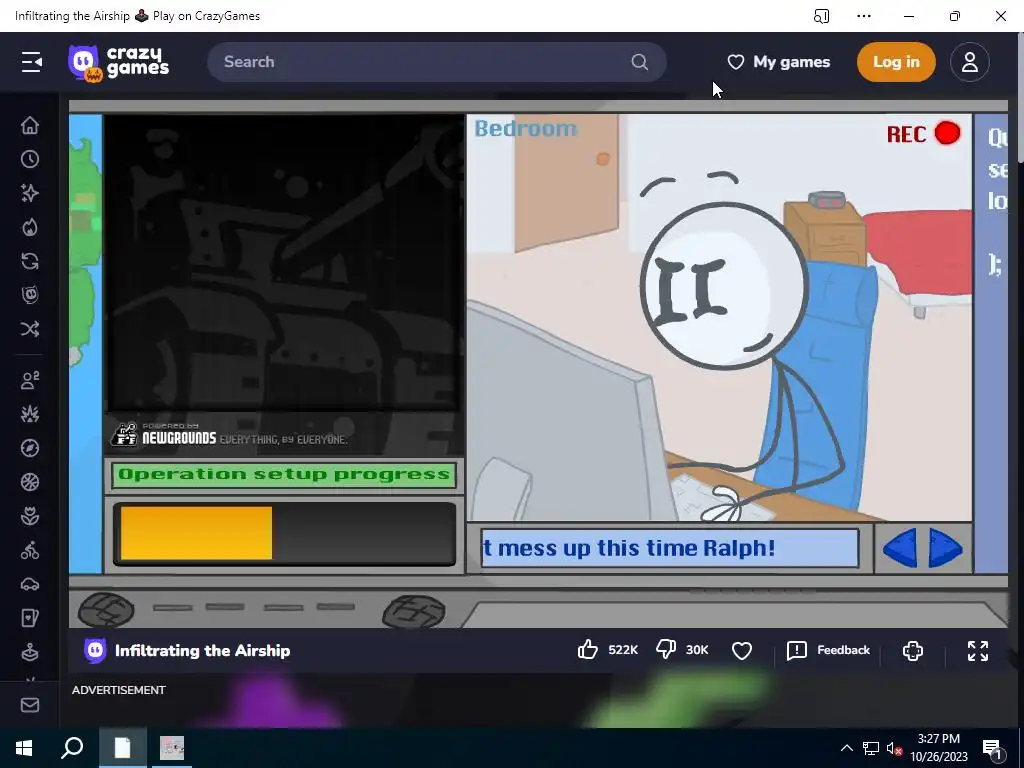Screen dimensions: 1024x768
Task: Click the left blue arrow in game
Action: [x=900, y=548]
